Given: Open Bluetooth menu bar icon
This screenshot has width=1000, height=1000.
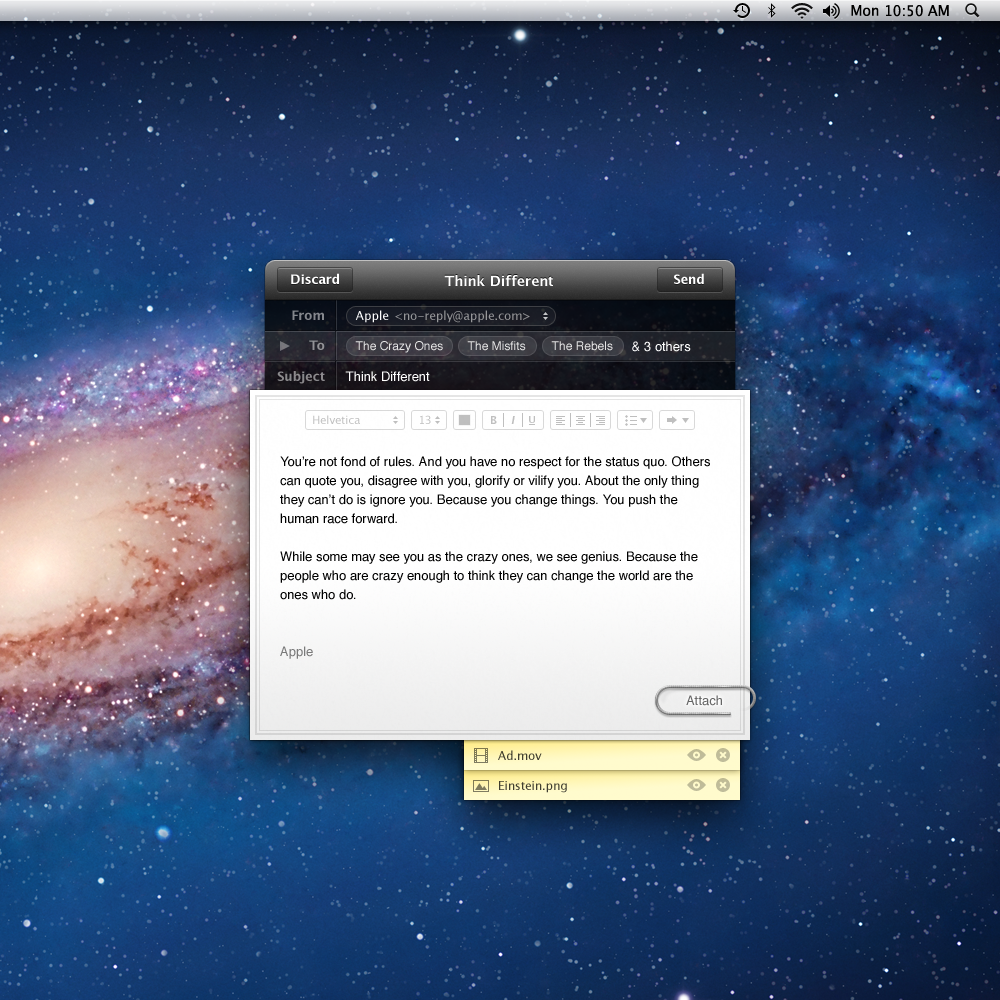Looking at the screenshot, I should [771, 10].
